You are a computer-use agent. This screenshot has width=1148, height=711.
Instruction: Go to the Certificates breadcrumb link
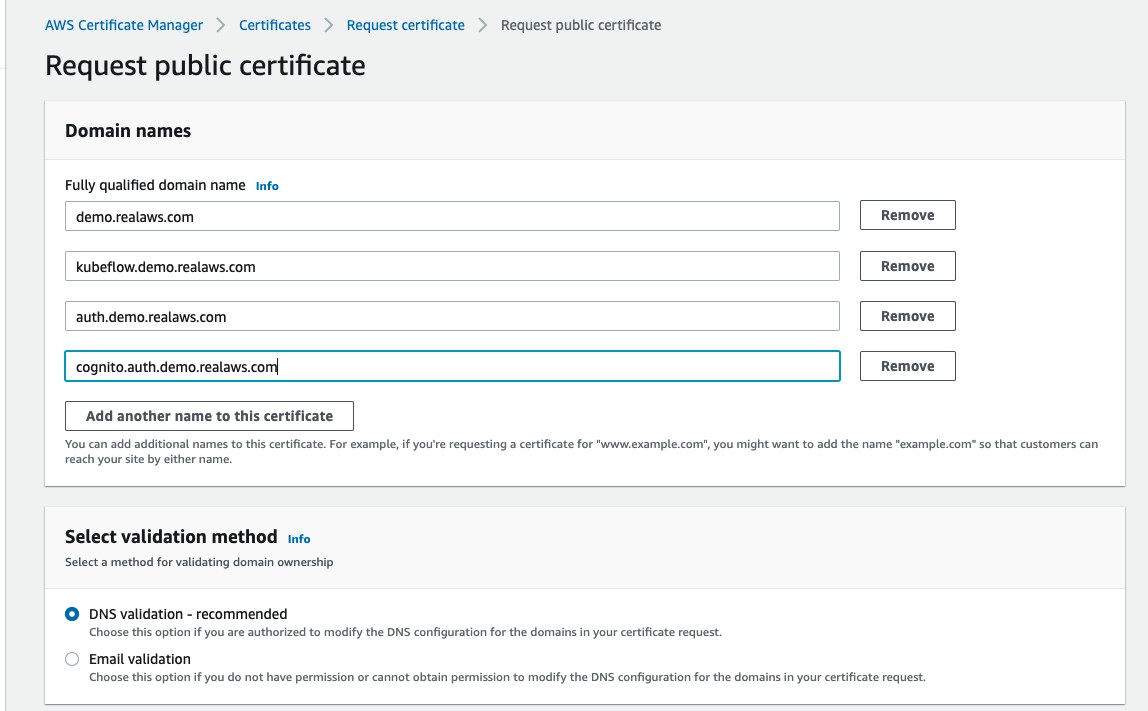[274, 24]
